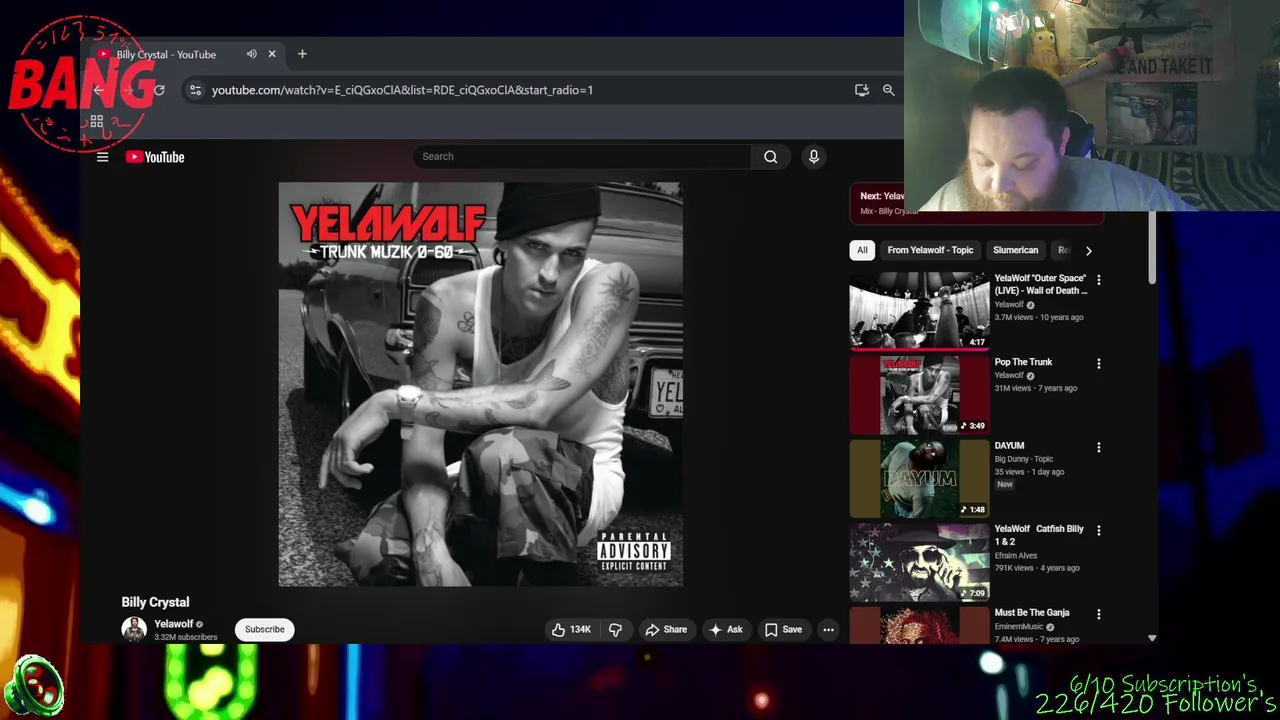Start voice search with microphone icon
The width and height of the screenshot is (1280, 720).
(x=813, y=156)
